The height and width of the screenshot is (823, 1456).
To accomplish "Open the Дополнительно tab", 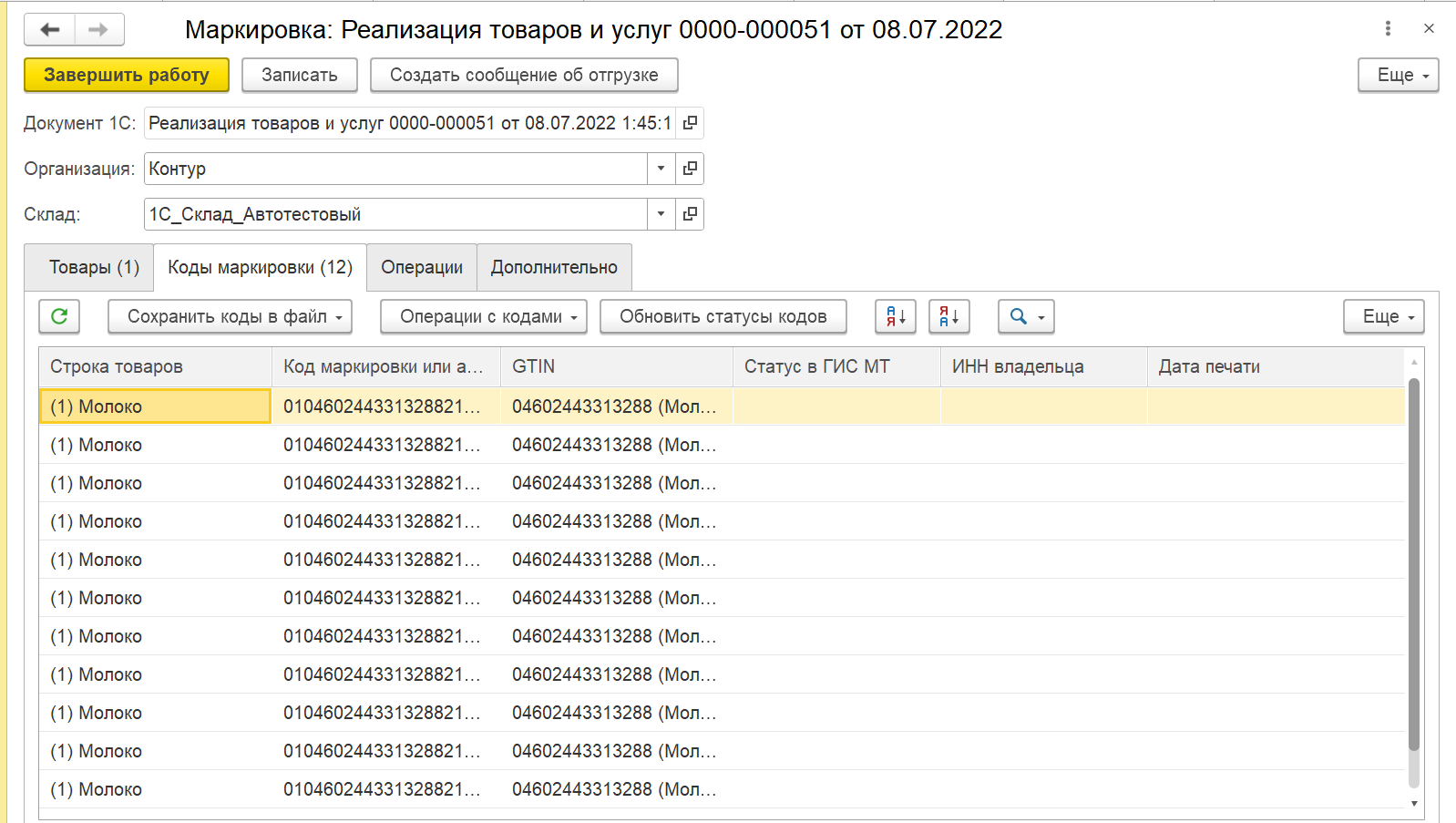I will coord(554,267).
